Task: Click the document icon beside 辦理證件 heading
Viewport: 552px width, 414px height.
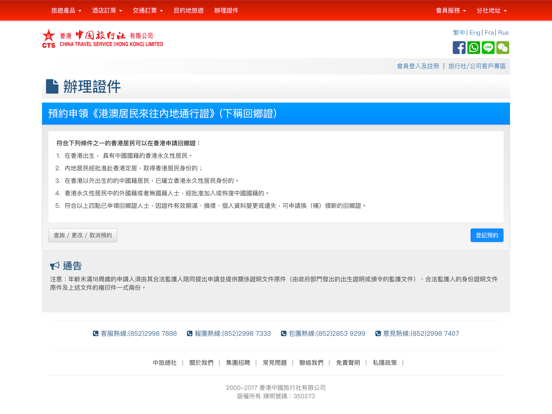Action: (x=52, y=86)
